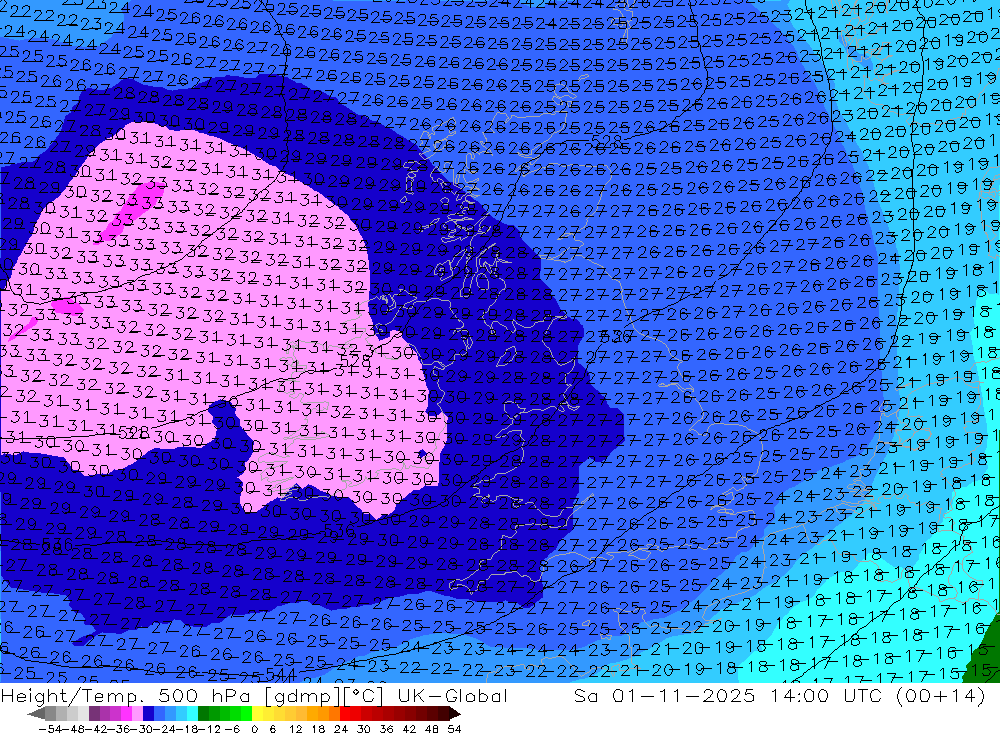Pick the yellow legend swatch above 0
This screenshot has width=1000, height=733.
(258, 714)
